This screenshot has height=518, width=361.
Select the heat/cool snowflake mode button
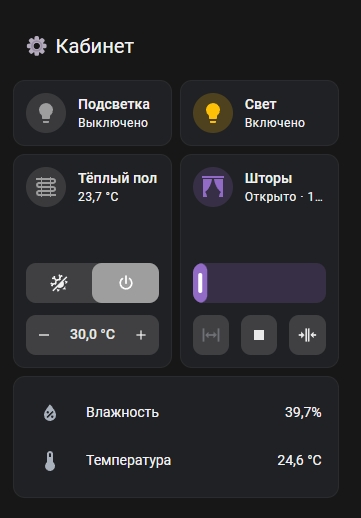point(59,283)
